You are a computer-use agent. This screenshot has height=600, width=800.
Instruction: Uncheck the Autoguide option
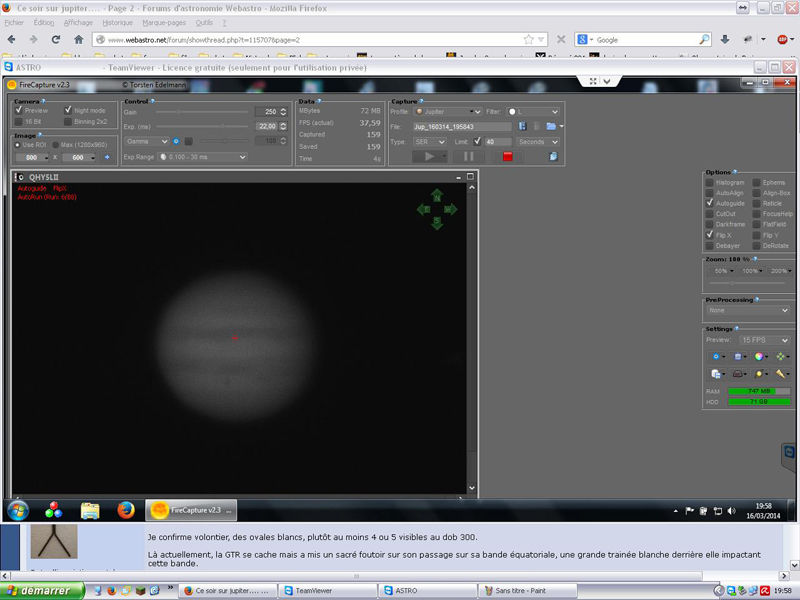(710, 203)
